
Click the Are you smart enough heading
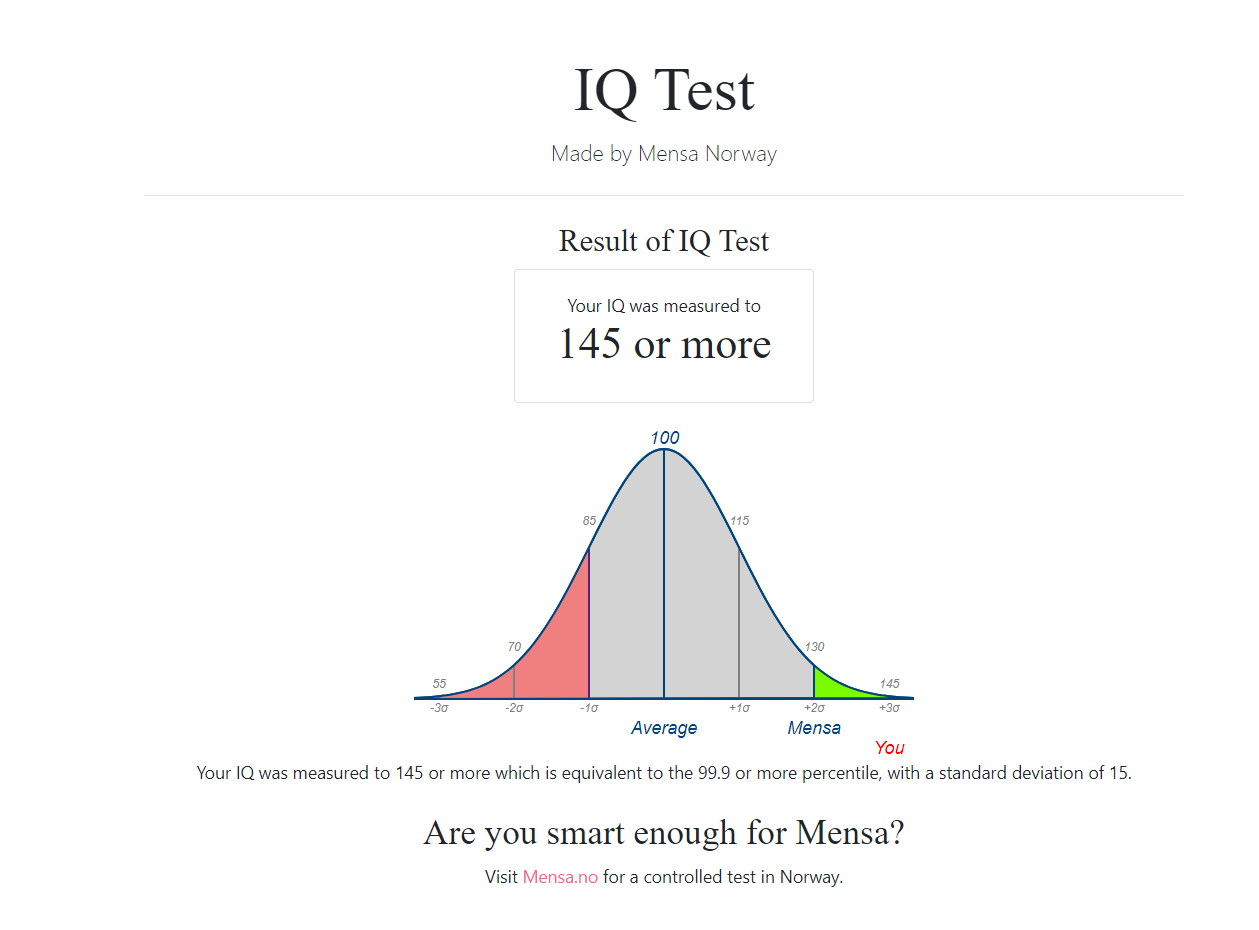[664, 833]
